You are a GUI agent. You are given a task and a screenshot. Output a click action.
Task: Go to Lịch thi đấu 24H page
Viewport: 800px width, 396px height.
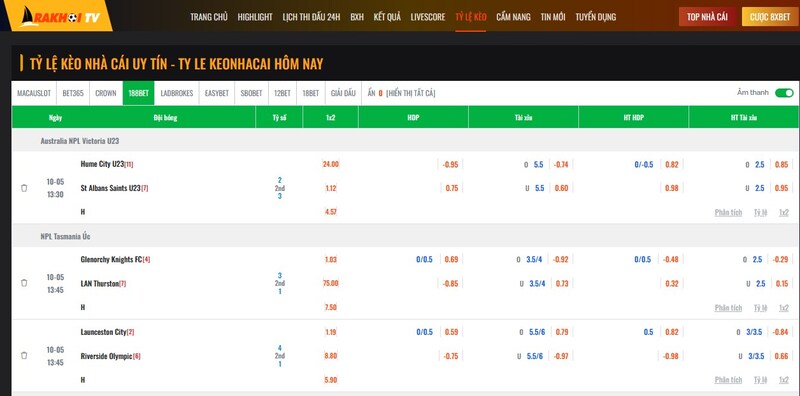[x=311, y=17]
